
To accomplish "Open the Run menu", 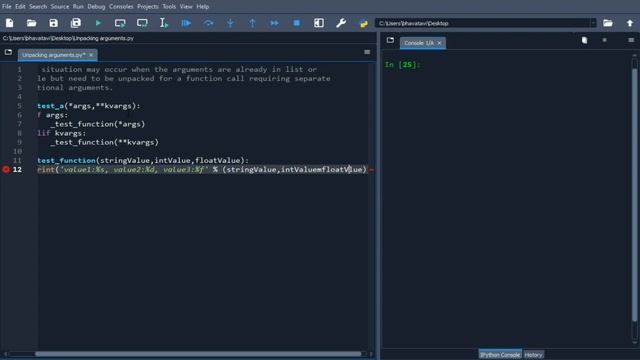I will [78, 7].
